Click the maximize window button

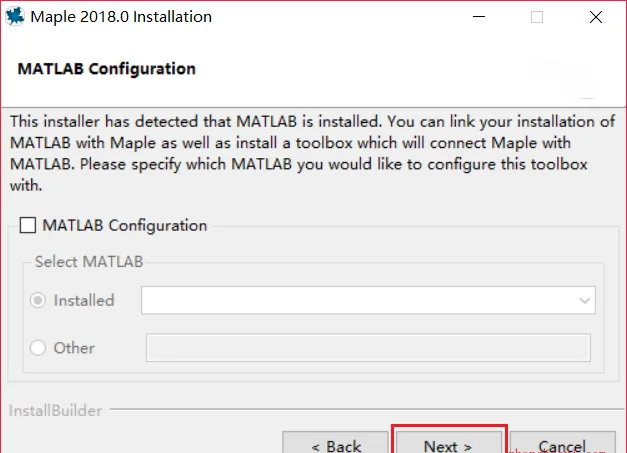coord(537,17)
